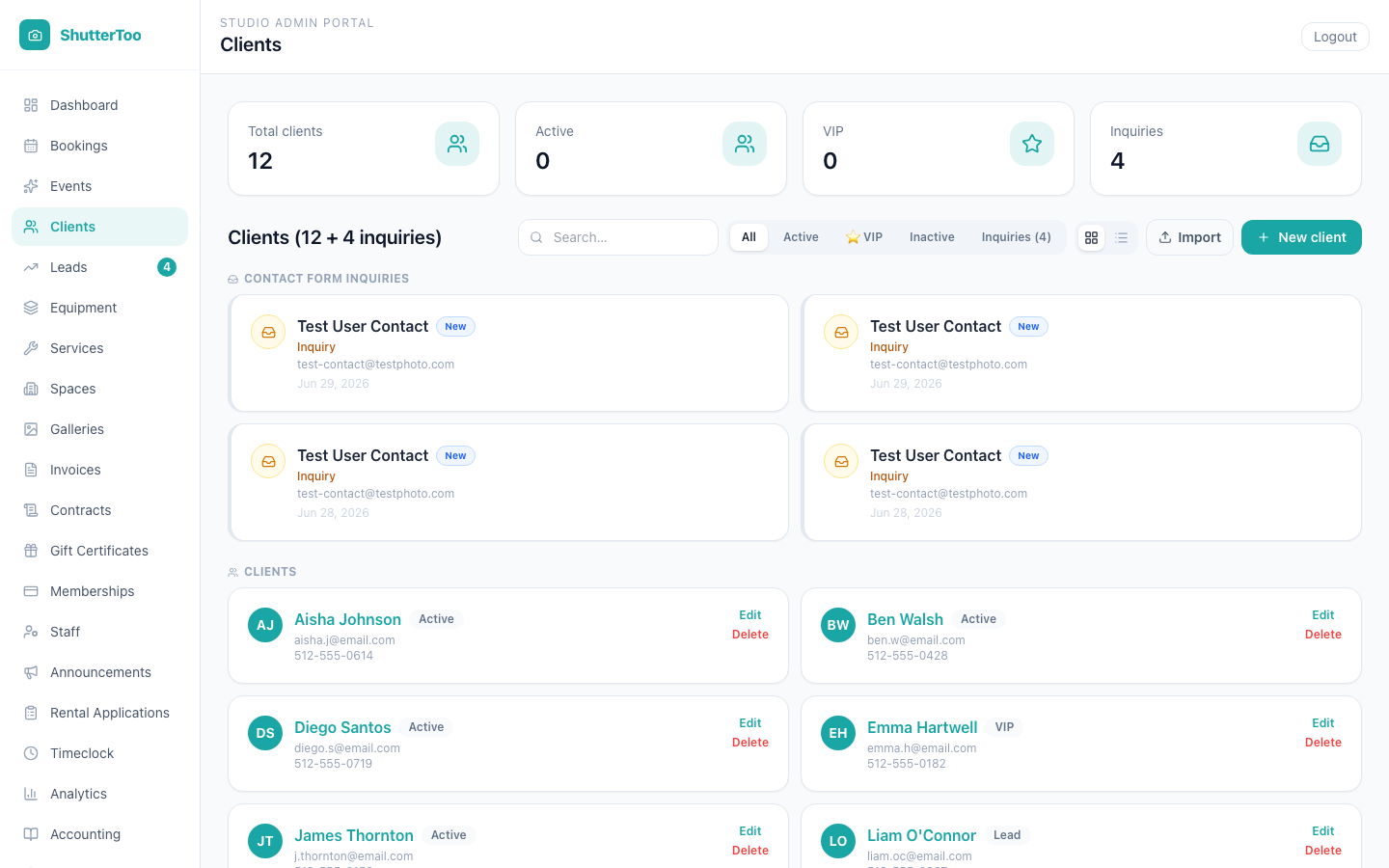Click Aisha Johnson's Active status badge
1389x868 pixels.
436,619
